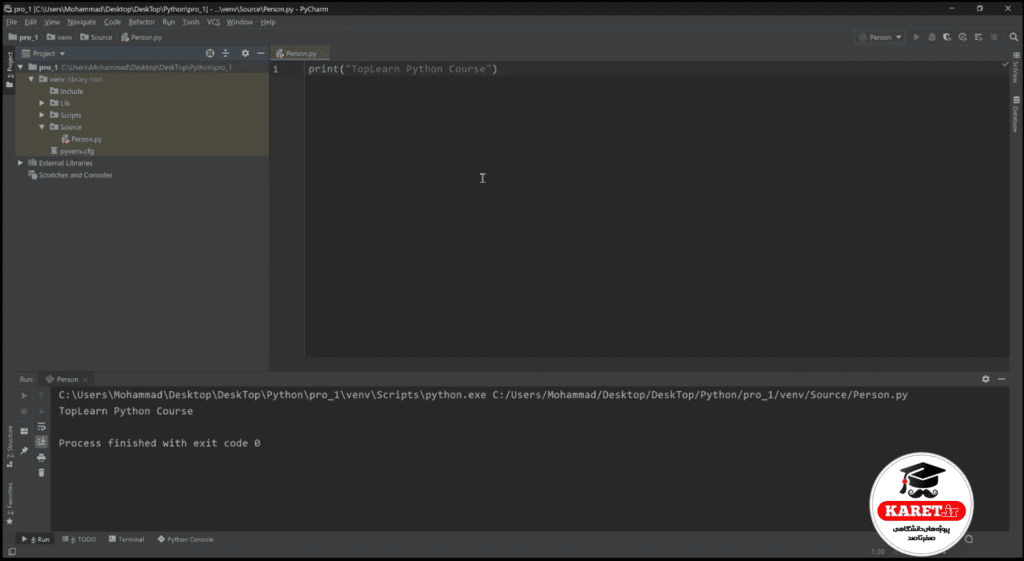Run Person with coverage icon

[947, 37]
